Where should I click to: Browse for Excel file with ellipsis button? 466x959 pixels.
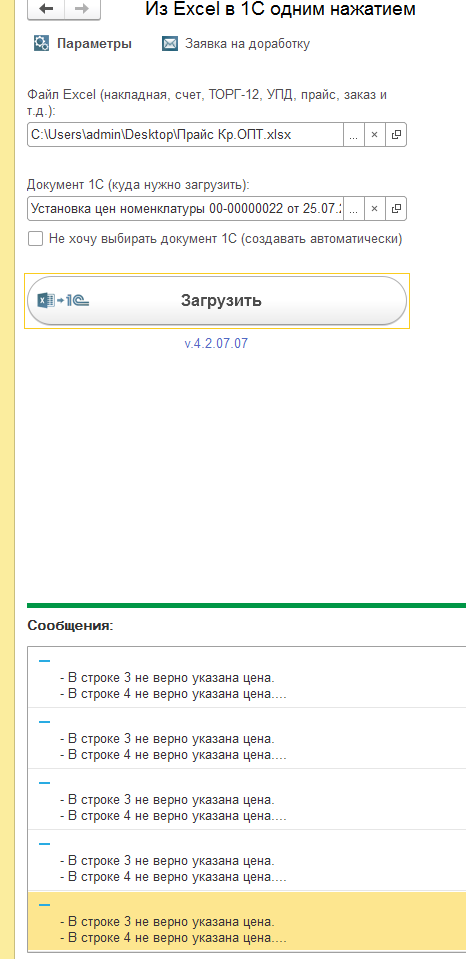(x=353, y=135)
